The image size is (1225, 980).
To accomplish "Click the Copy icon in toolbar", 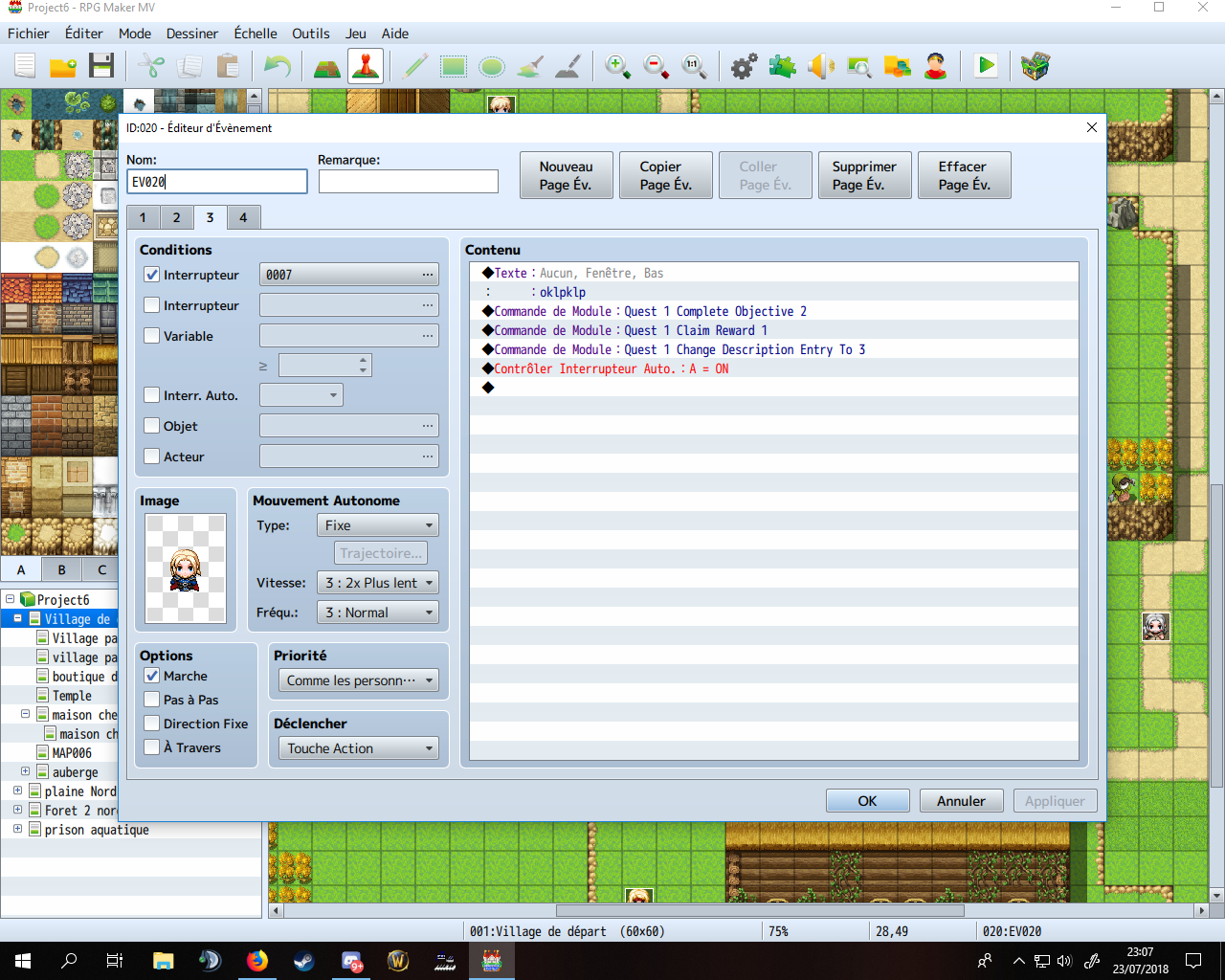I will (x=189, y=66).
